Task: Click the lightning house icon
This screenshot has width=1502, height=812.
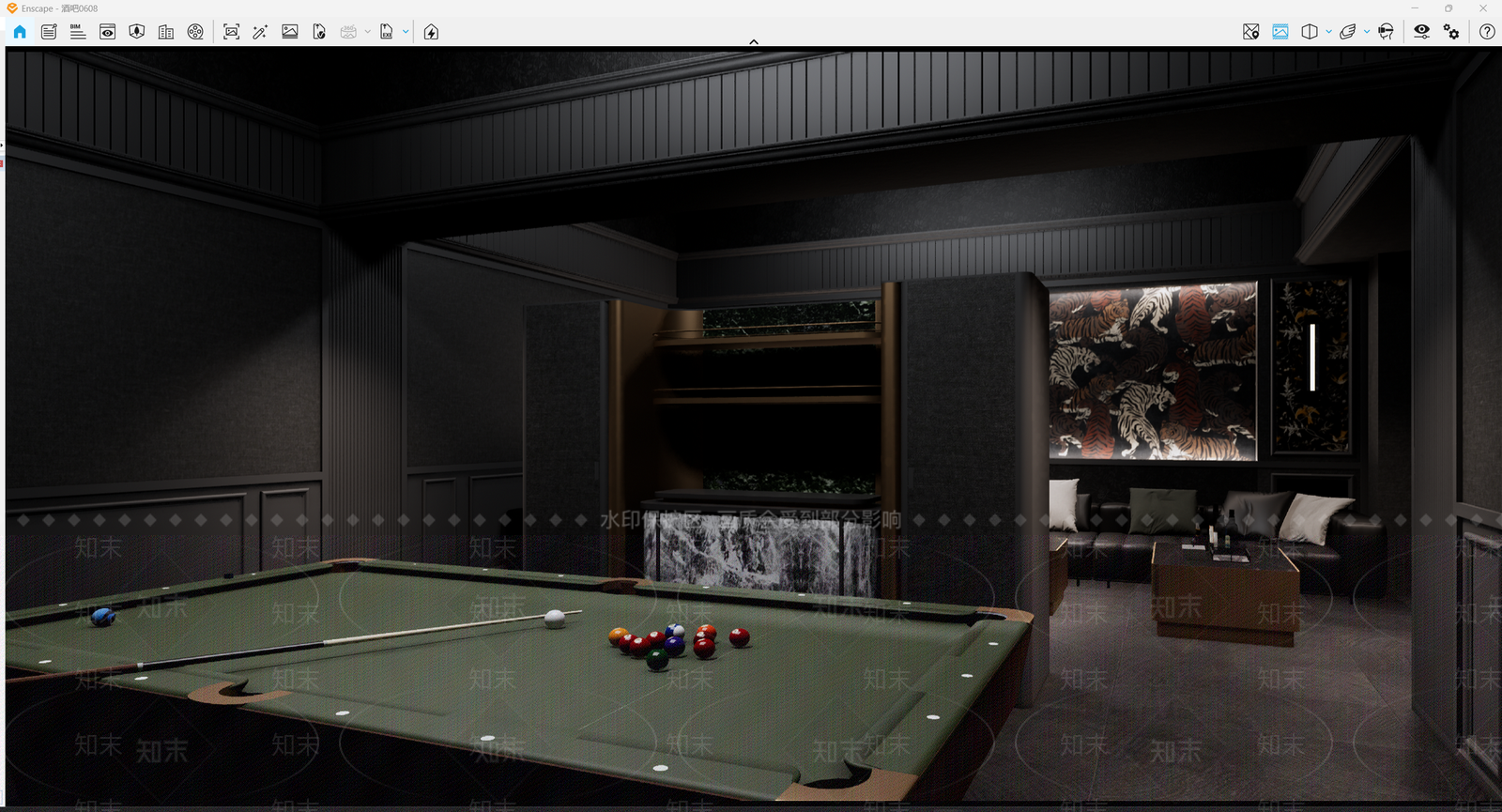Action: [431, 32]
